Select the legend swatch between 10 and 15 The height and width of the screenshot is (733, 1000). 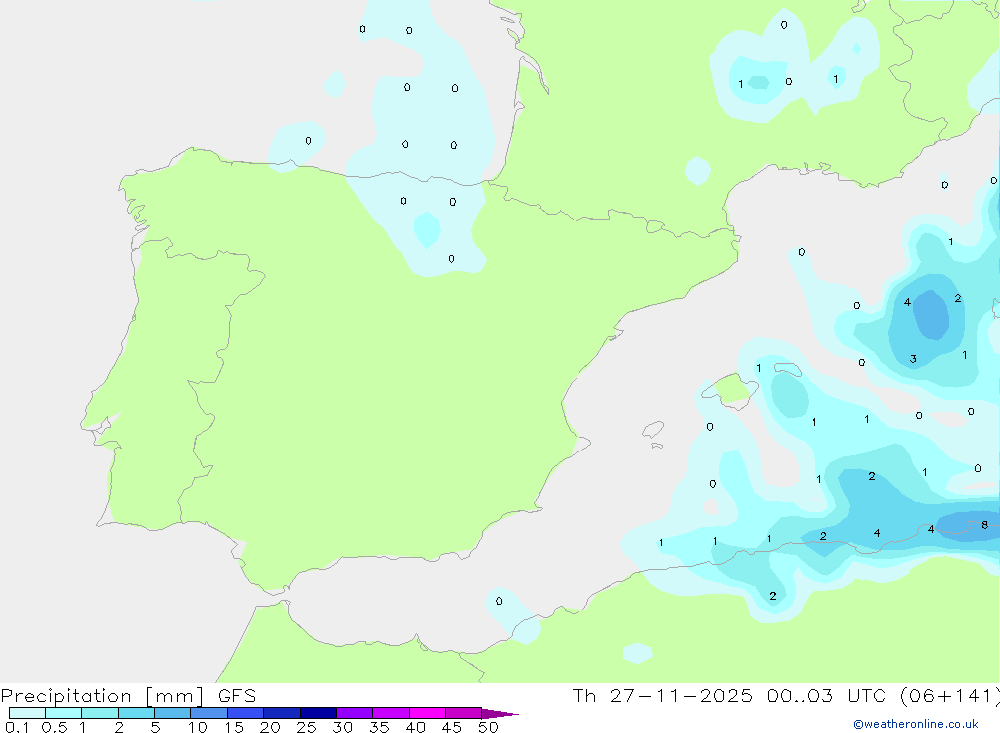click(209, 713)
